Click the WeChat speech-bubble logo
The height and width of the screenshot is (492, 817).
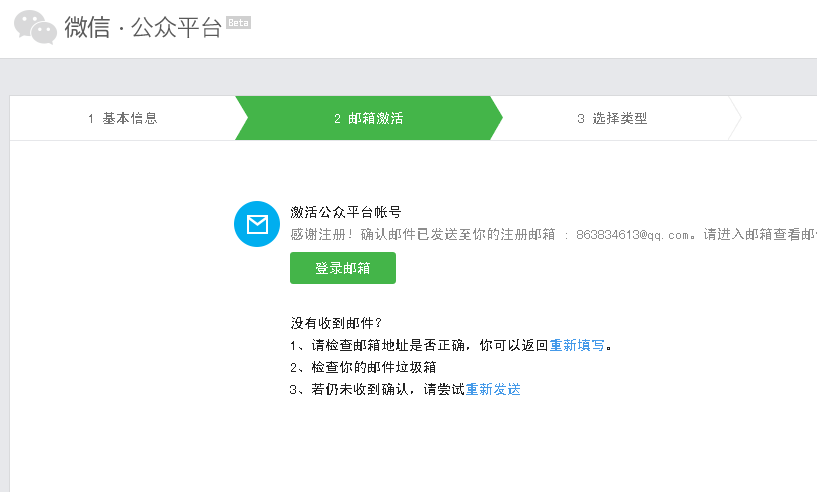coord(35,28)
